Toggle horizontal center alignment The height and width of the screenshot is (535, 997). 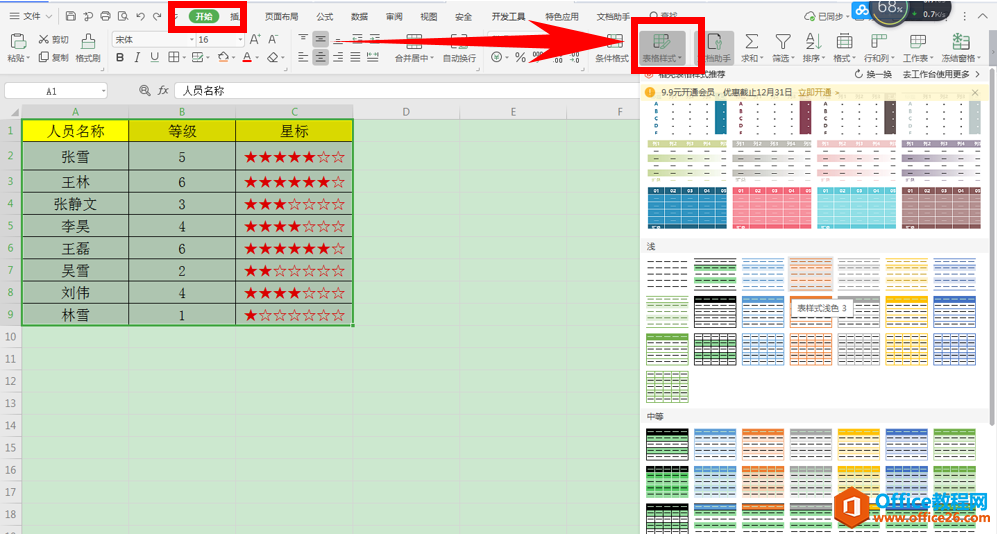pyautogui.click(x=320, y=57)
